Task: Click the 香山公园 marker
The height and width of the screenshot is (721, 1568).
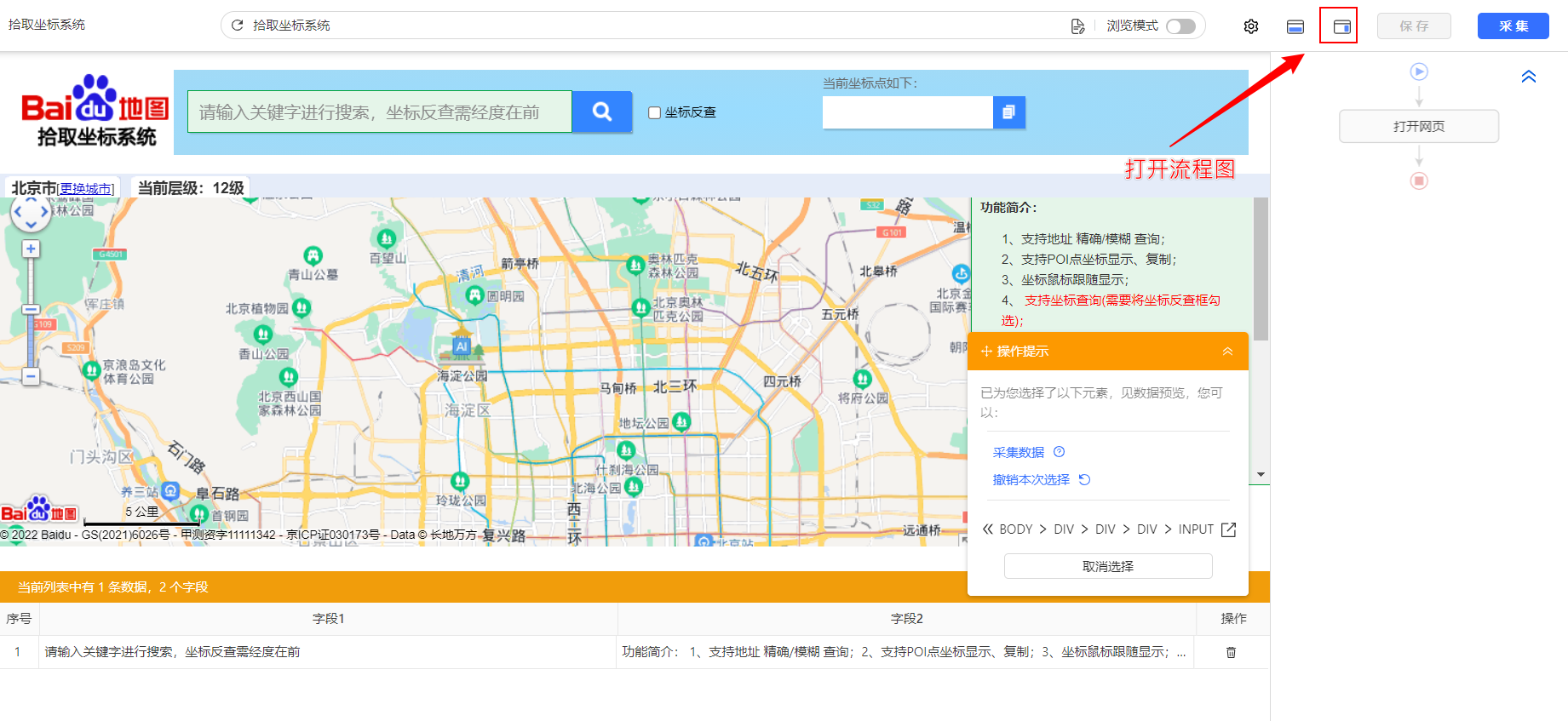Action: click(263, 335)
